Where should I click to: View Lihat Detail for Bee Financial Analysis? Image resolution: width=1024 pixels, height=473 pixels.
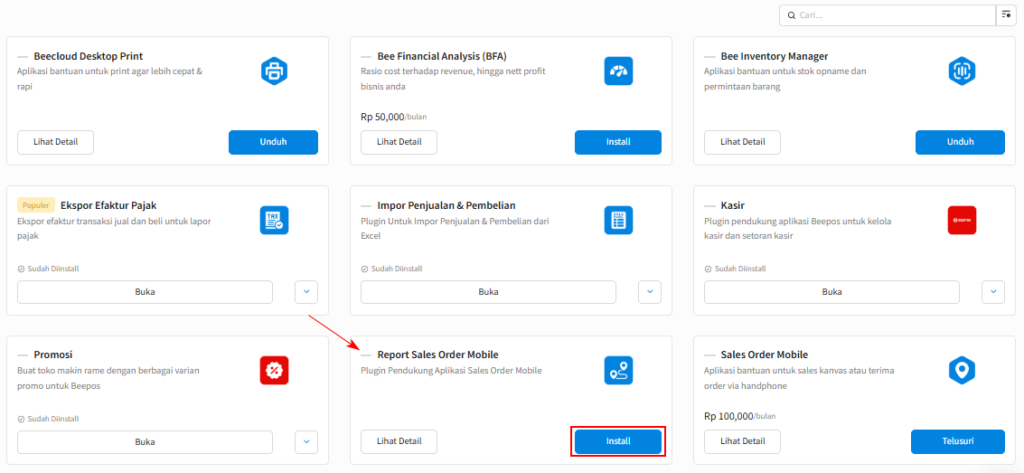coord(398,142)
